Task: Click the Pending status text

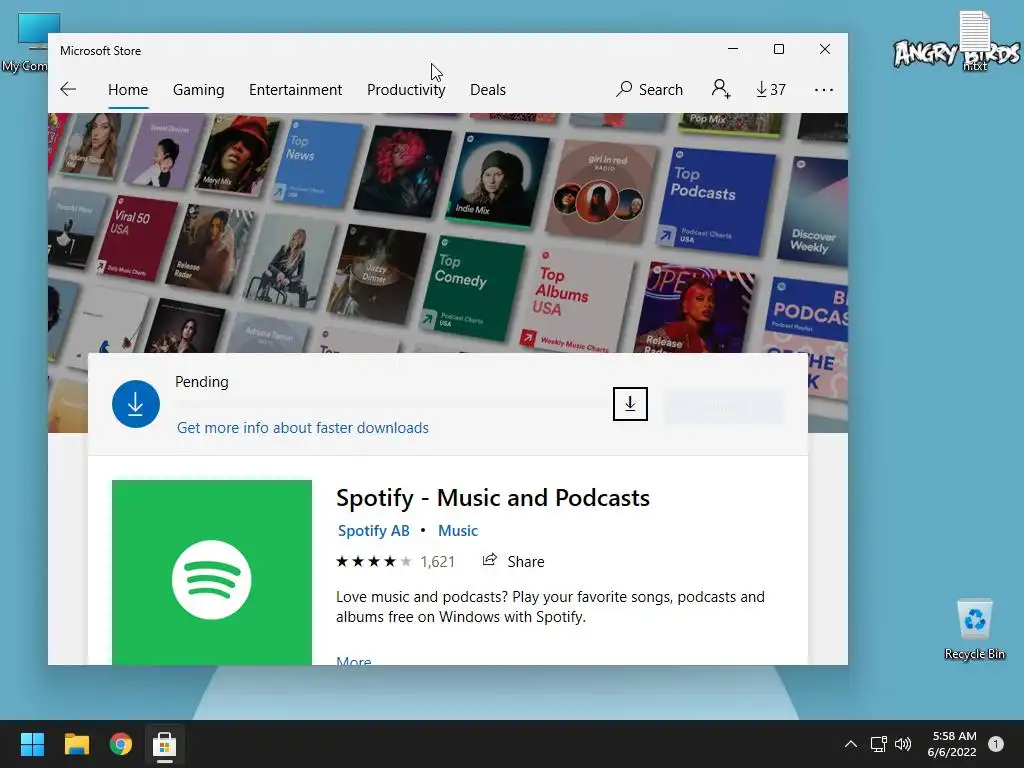Action: point(202,382)
